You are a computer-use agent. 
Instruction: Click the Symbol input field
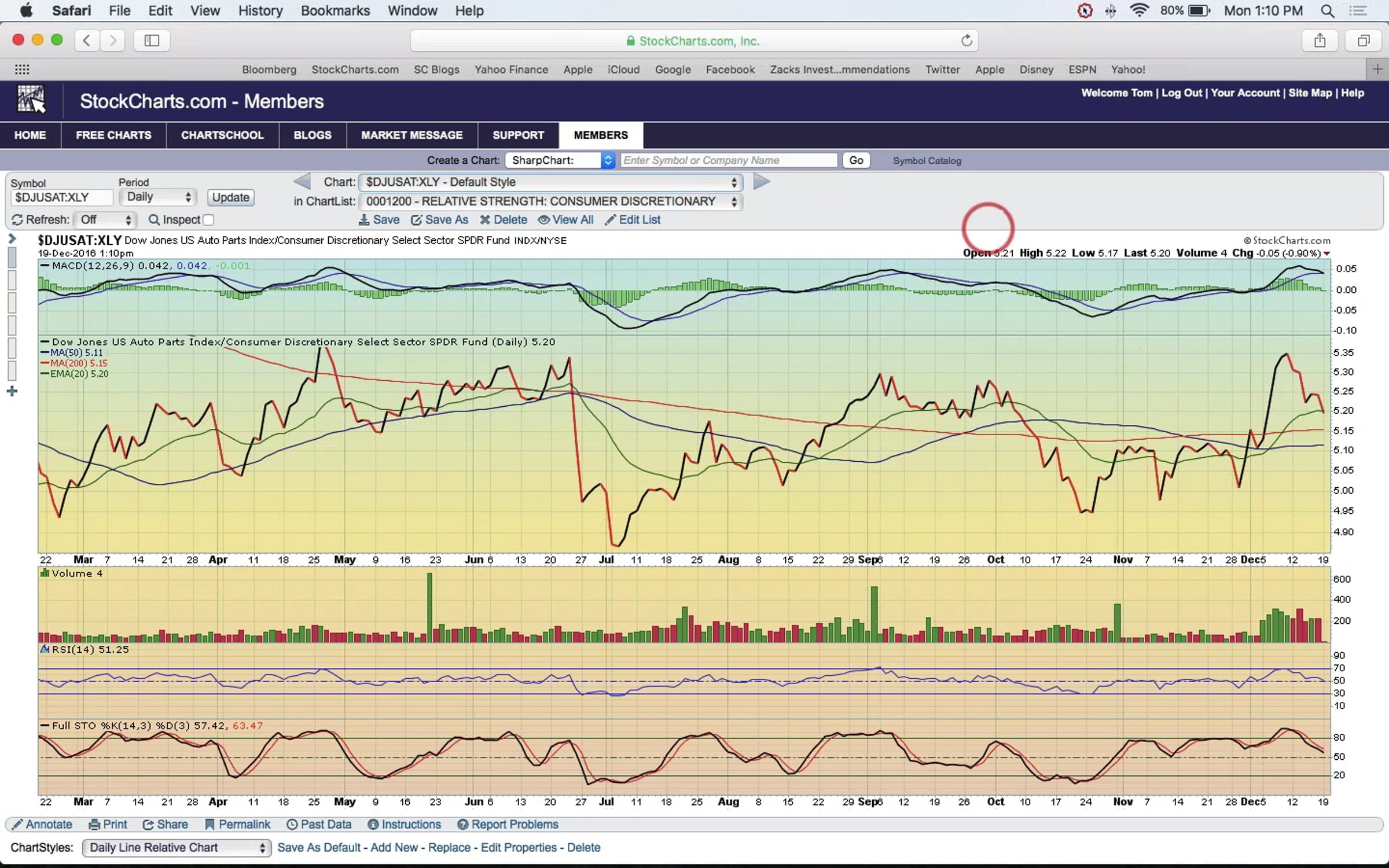point(61,197)
